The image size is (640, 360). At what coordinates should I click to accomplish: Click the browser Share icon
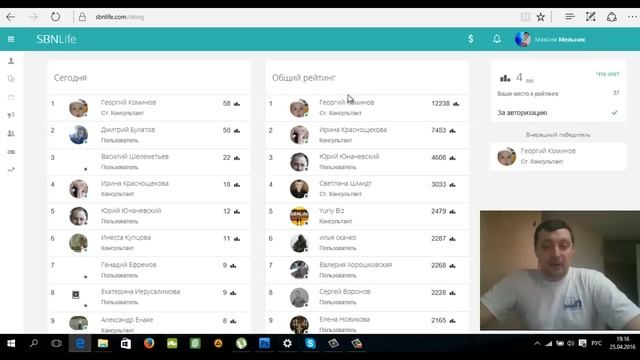(x=611, y=17)
